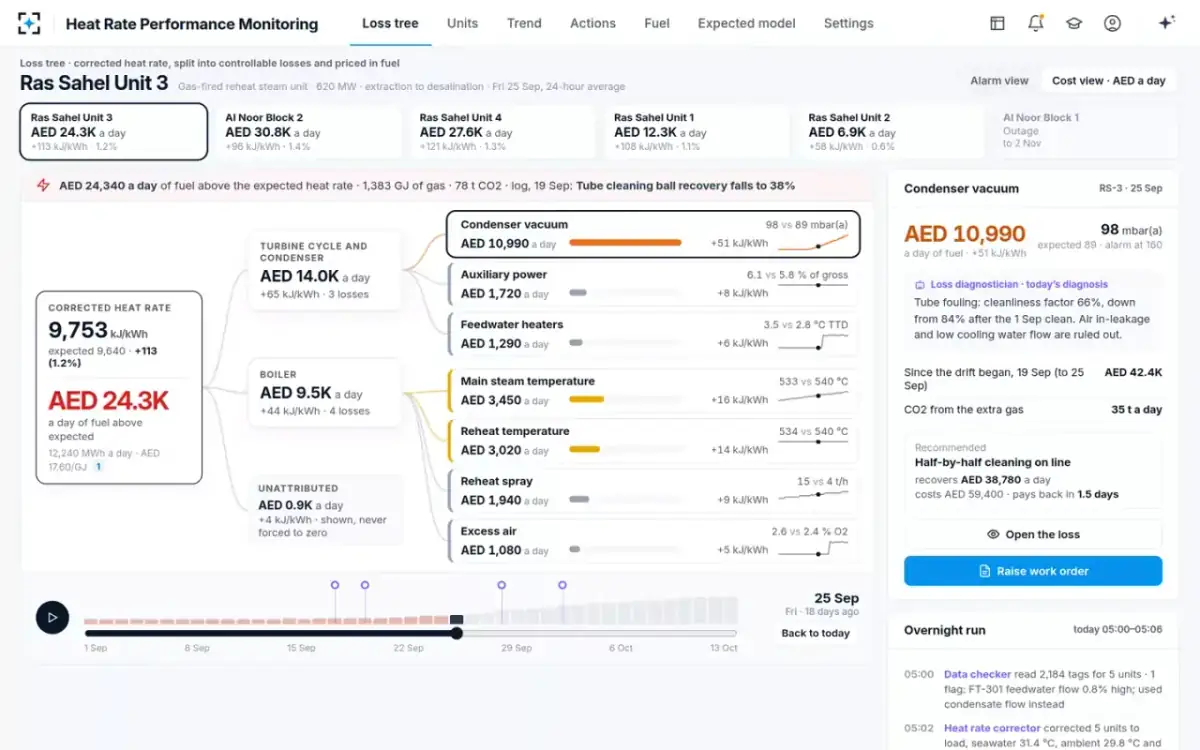Switch to Alarm view
The width and height of the screenshot is (1200, 750).
[x=999, y=81]
